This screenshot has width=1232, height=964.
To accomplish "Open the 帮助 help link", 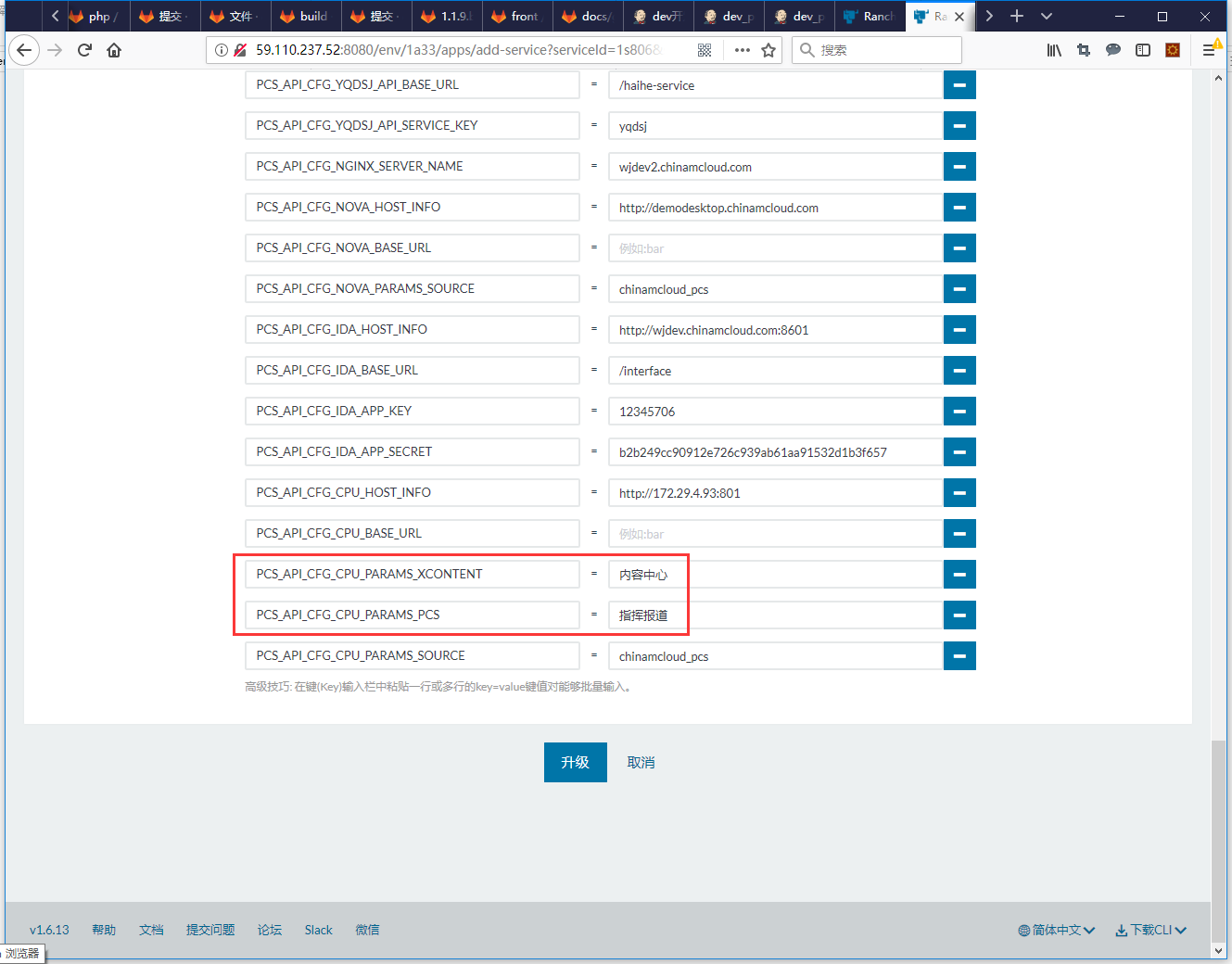I will 104,930.
